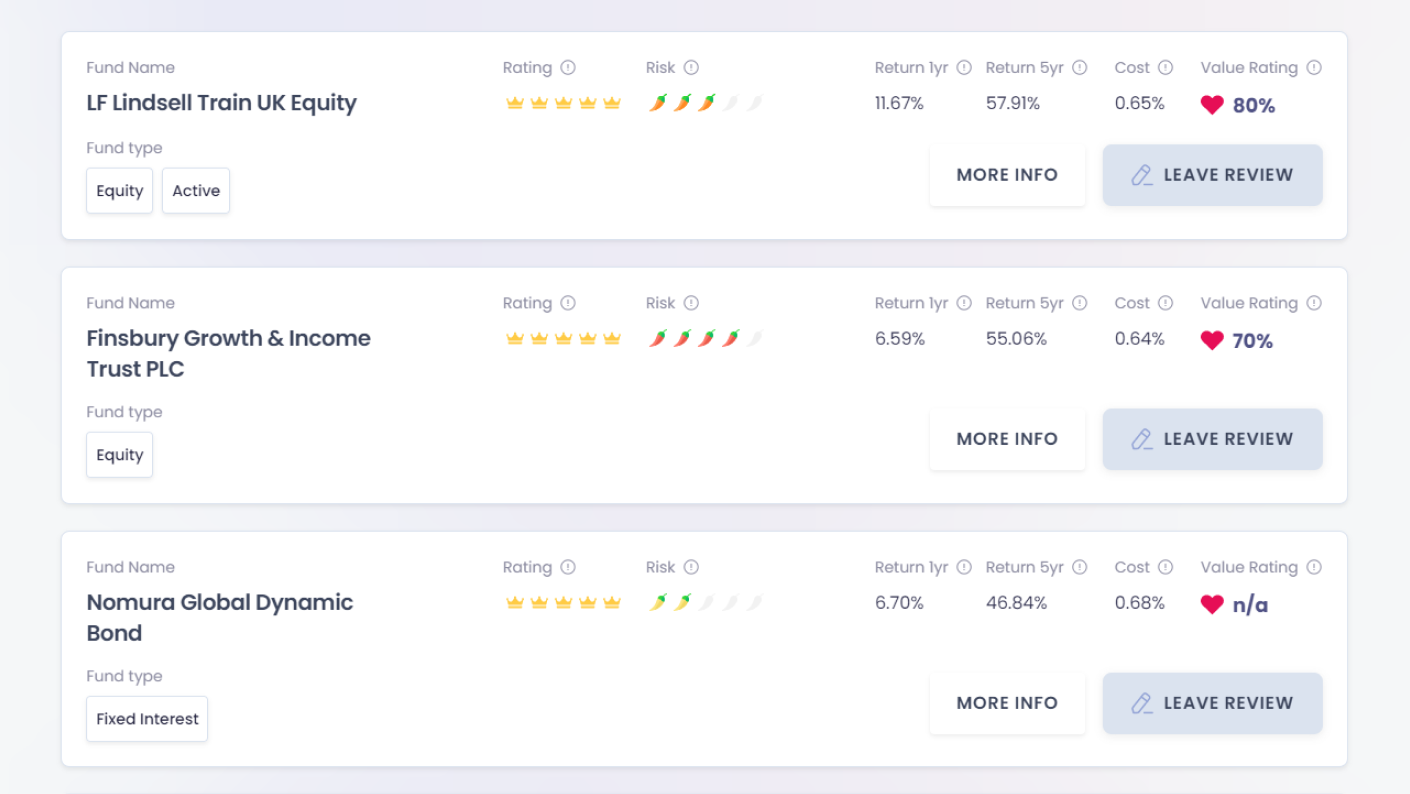1410x794 pixels.
Task: Click the Rating info icon for LF Lindsell Train
Action: (x=568, y=68)
